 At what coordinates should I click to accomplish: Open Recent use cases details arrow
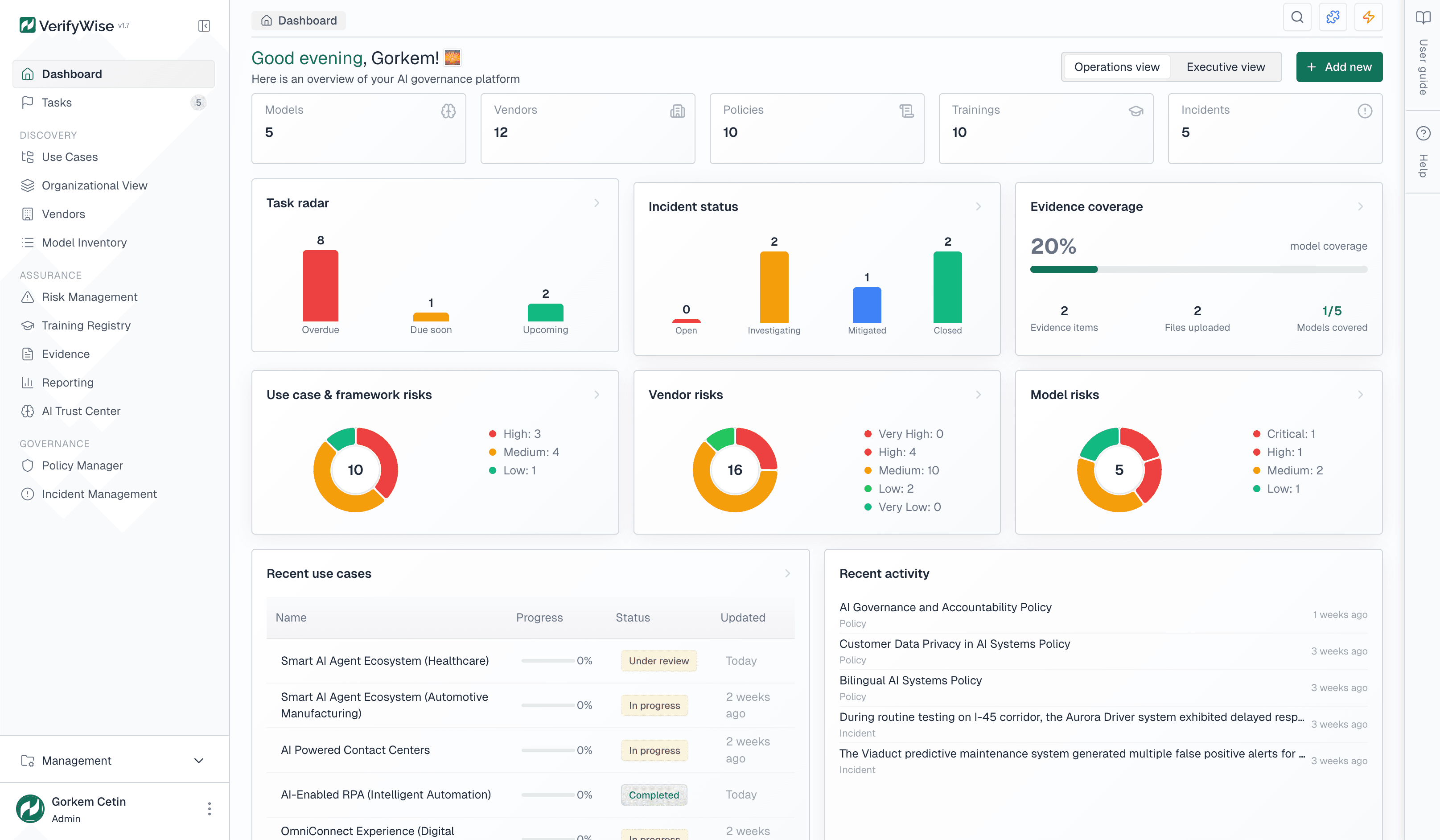coord(787,573)
